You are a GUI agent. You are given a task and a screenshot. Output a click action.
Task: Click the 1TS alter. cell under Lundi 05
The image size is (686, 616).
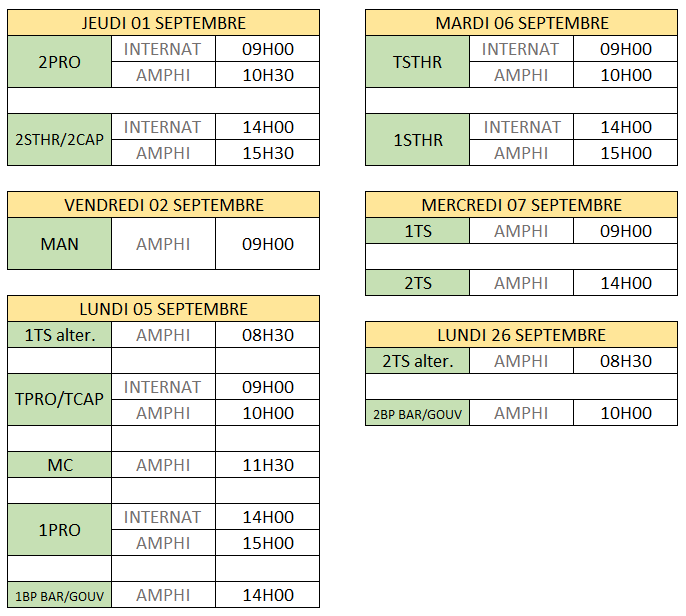(60, 335)
